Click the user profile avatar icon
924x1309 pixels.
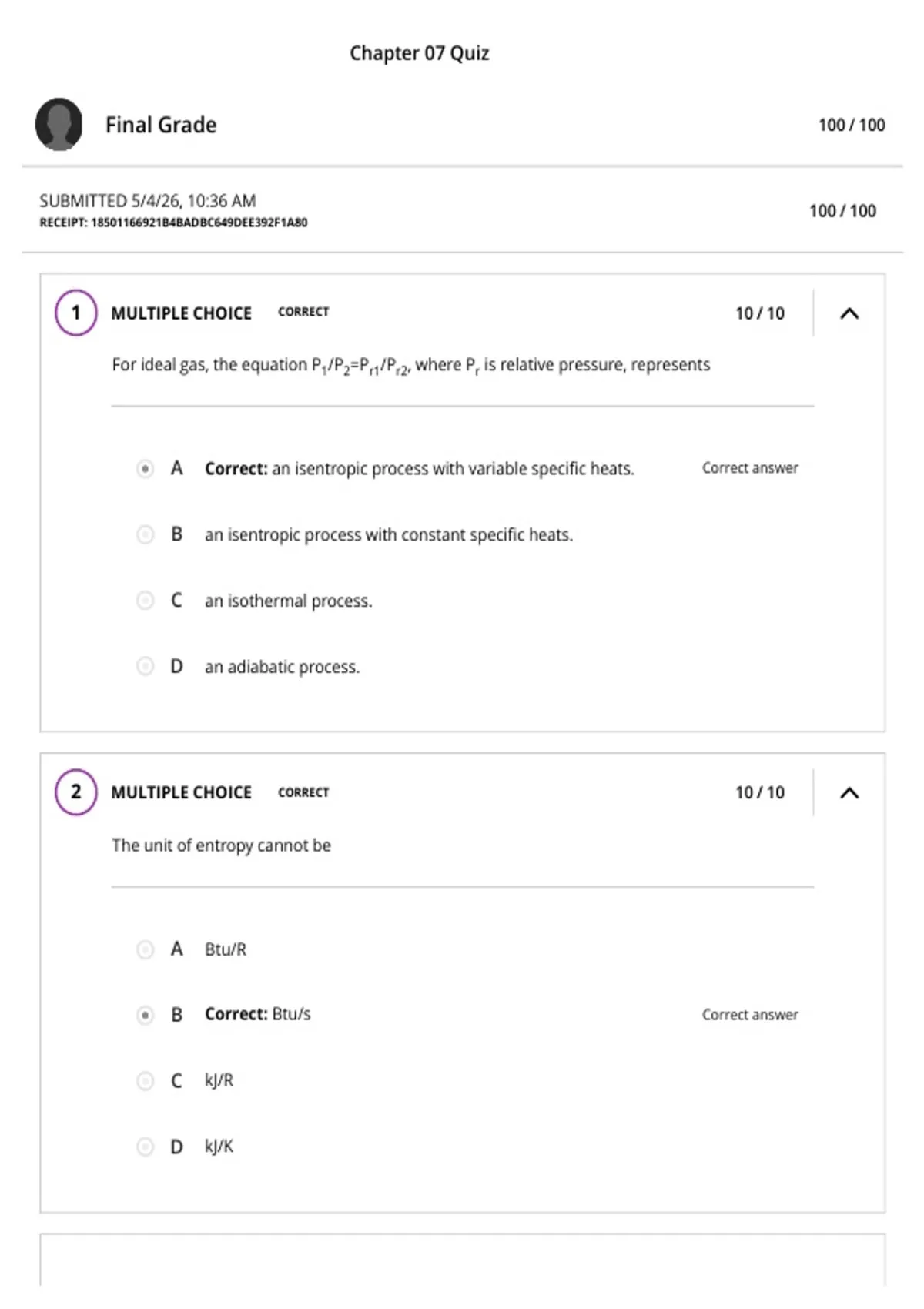tap(59, 124)
